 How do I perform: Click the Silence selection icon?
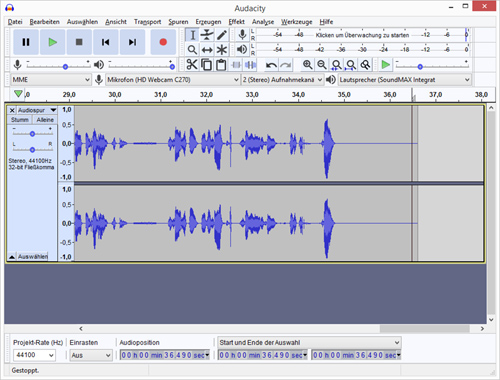(250, 65)
